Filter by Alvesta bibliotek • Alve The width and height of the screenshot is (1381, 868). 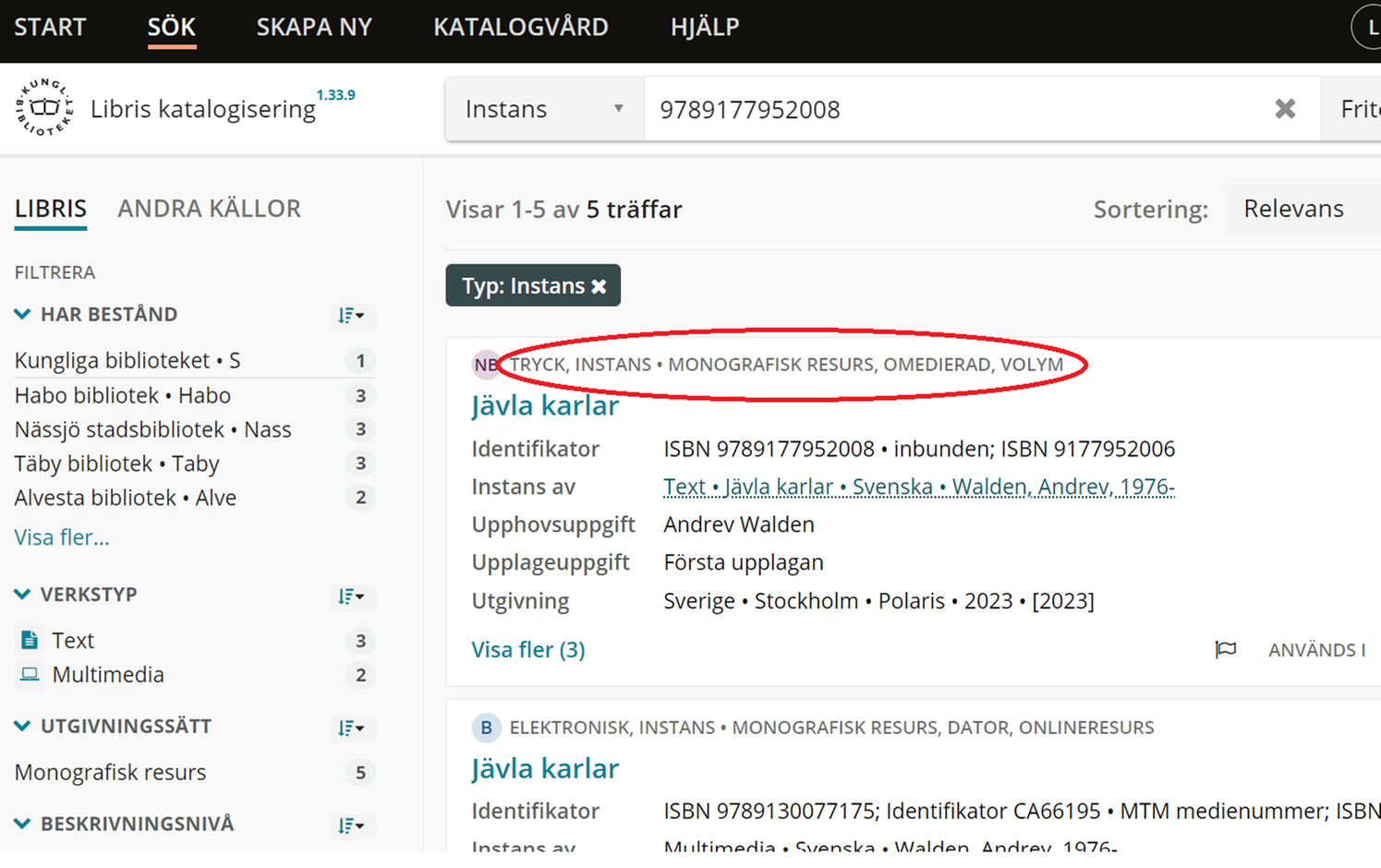click(x=195, y=498)
